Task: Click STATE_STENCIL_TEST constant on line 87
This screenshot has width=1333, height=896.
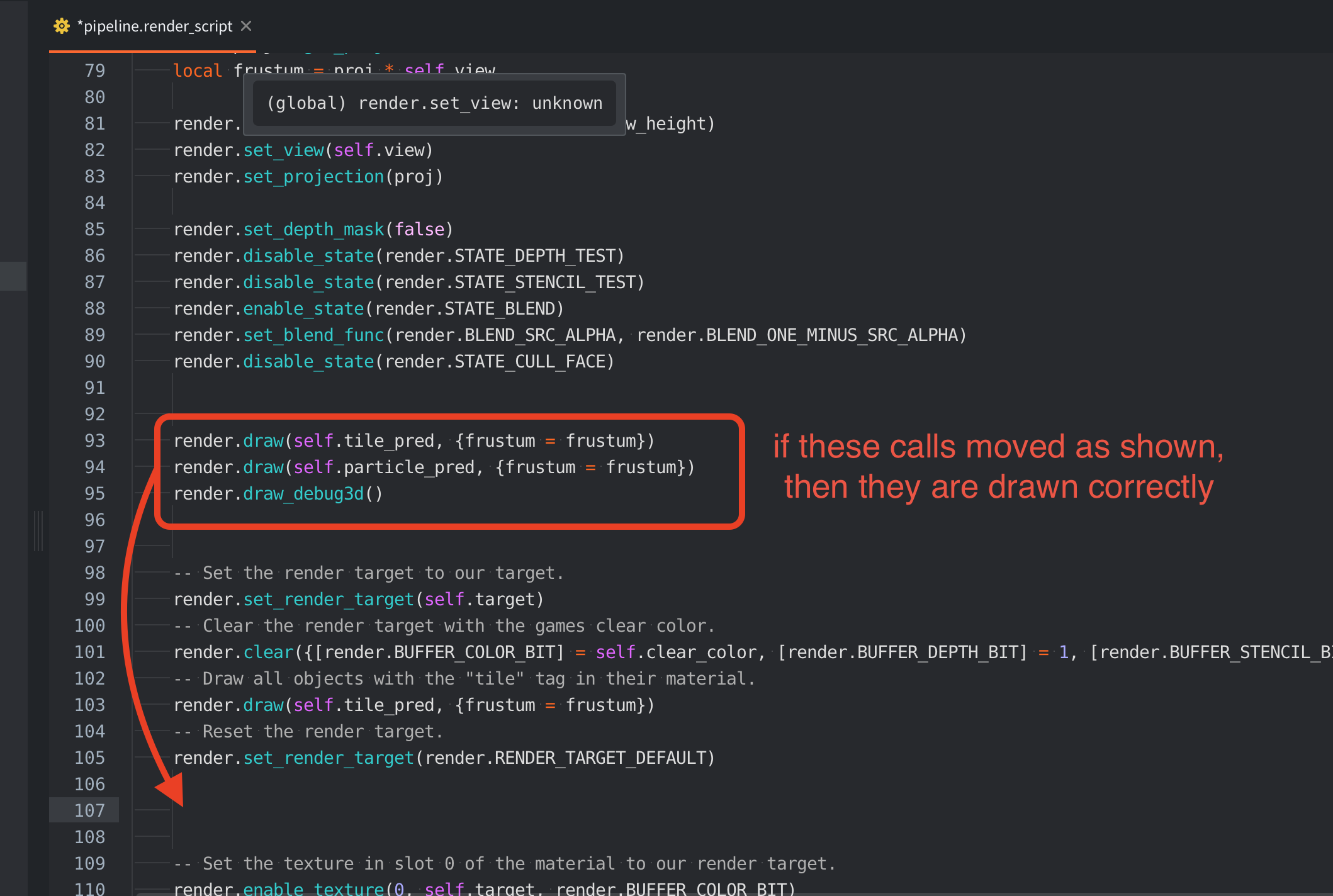Action: coord(544,283)
